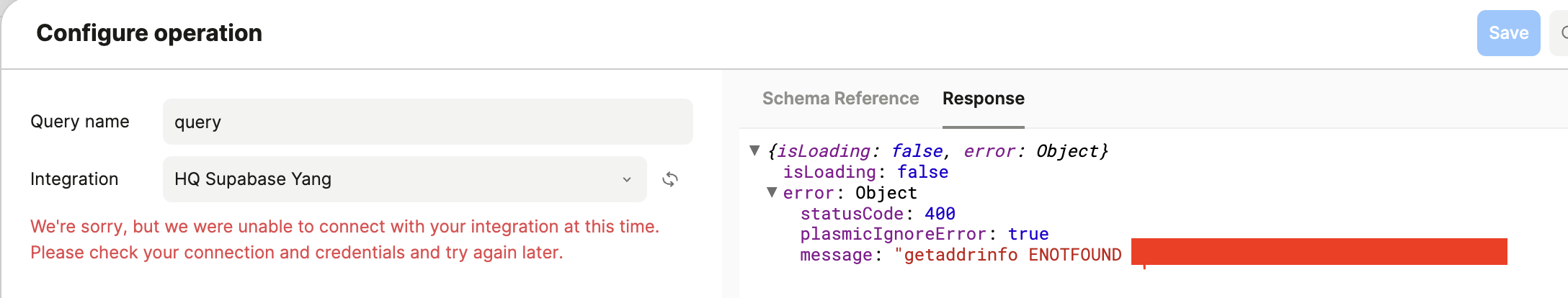Click the getaddrinfo ENOTFOUND message text

(1012, 255)
